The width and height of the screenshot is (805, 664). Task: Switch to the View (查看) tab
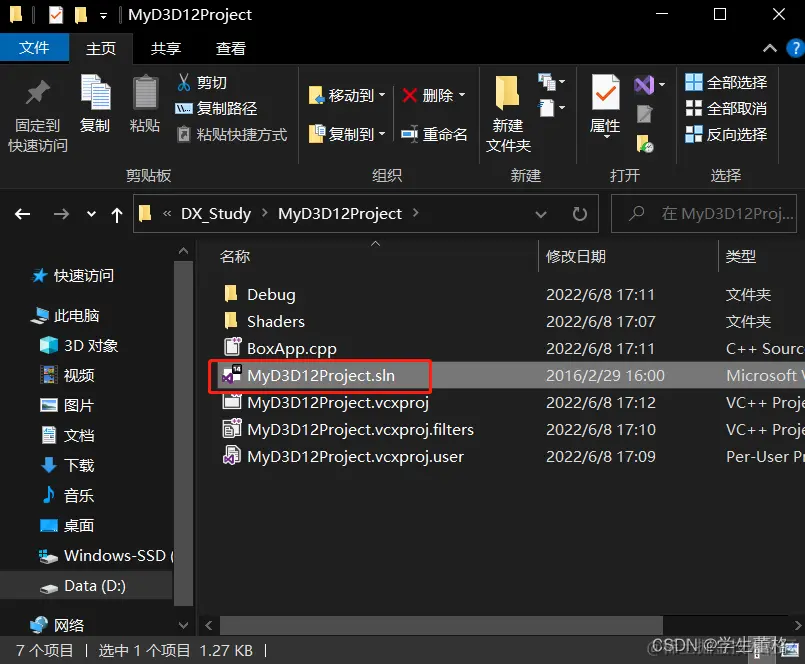pos(231,49)
